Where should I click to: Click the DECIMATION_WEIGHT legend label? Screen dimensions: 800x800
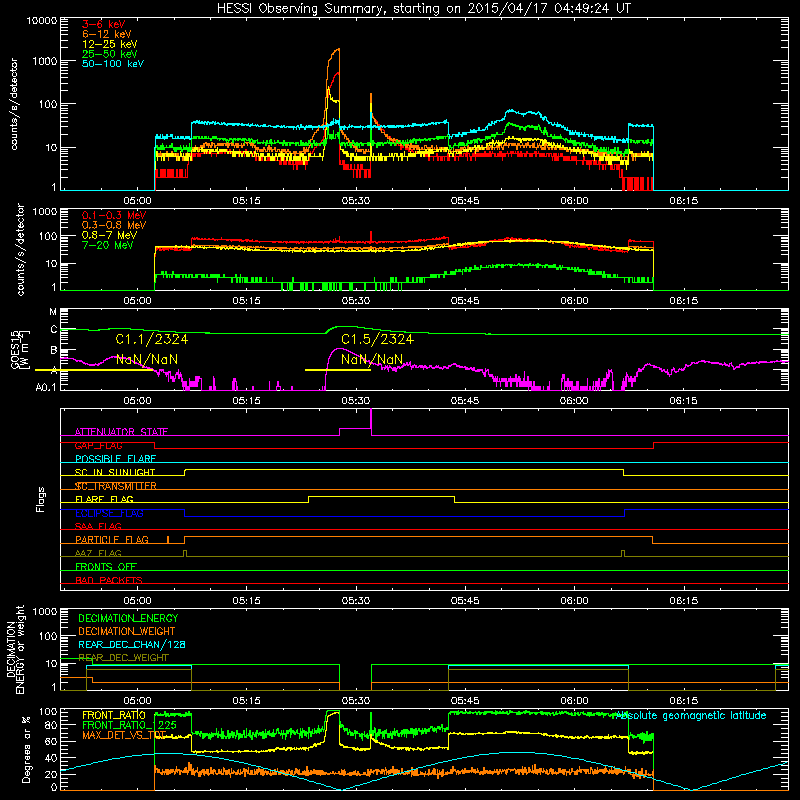127,631
